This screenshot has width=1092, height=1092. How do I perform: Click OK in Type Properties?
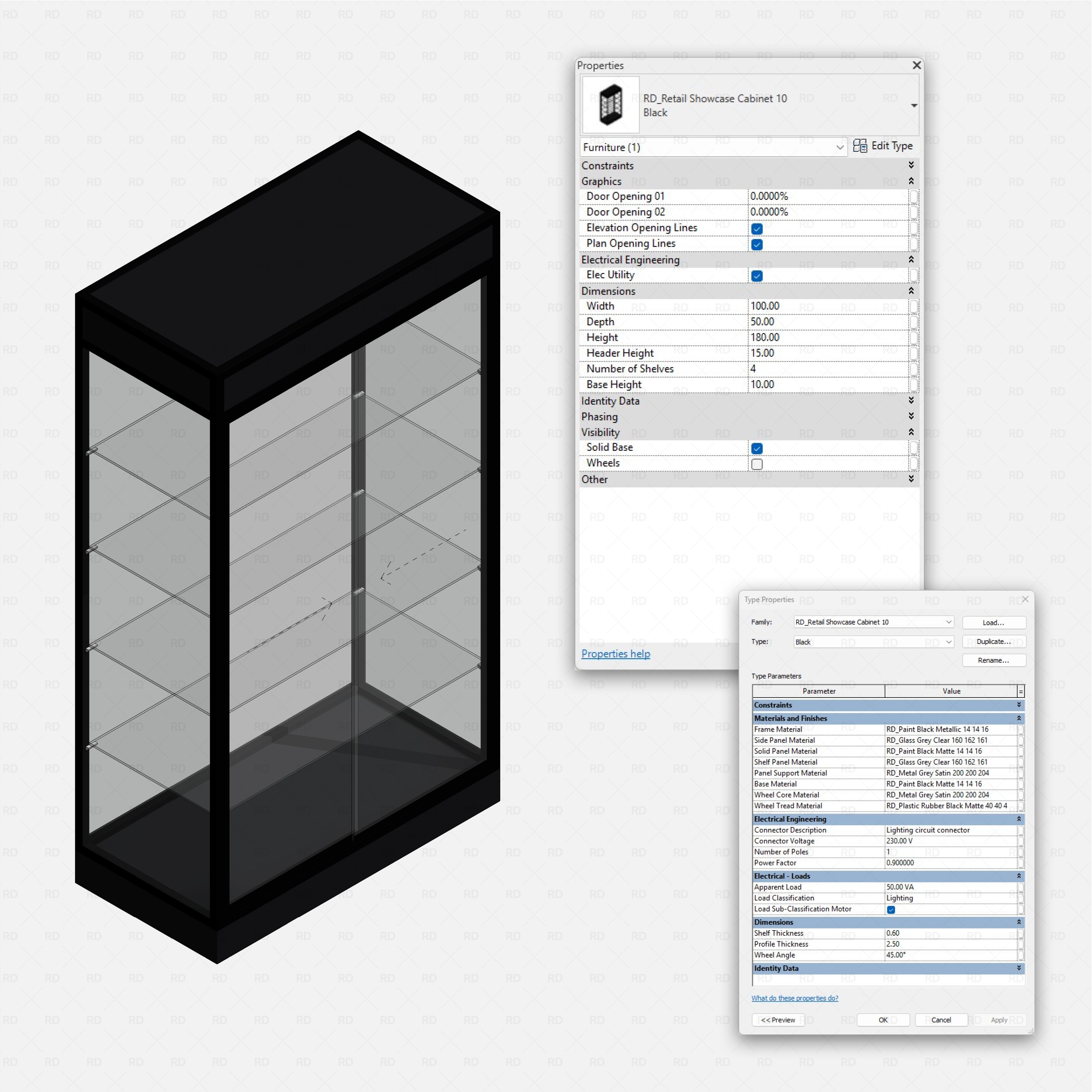point(883,1020)
